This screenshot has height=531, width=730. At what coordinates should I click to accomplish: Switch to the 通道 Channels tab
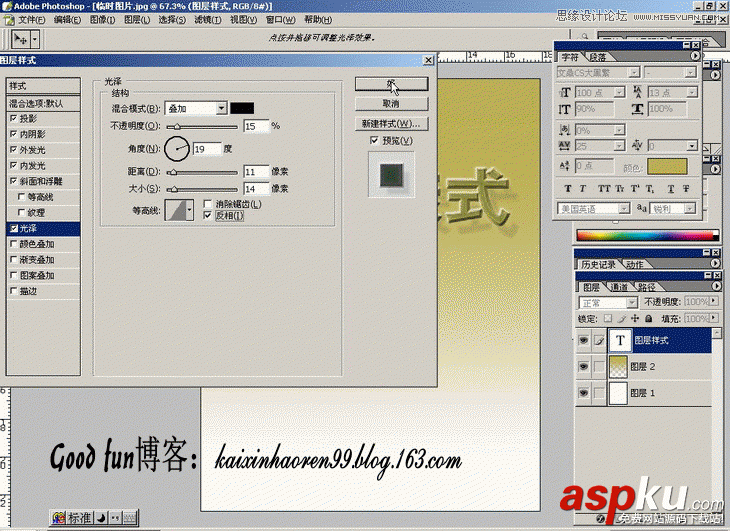click(619, 287)
